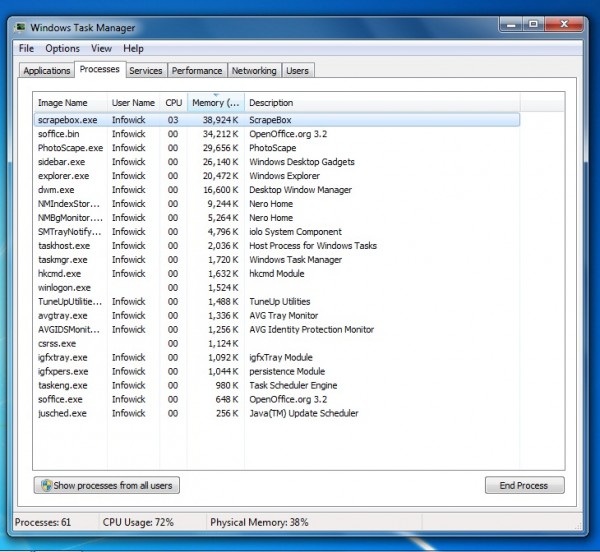Screen dimensions: 600x552
Task: Click the Desktop Window Manager description
Action: coord(300,190)
